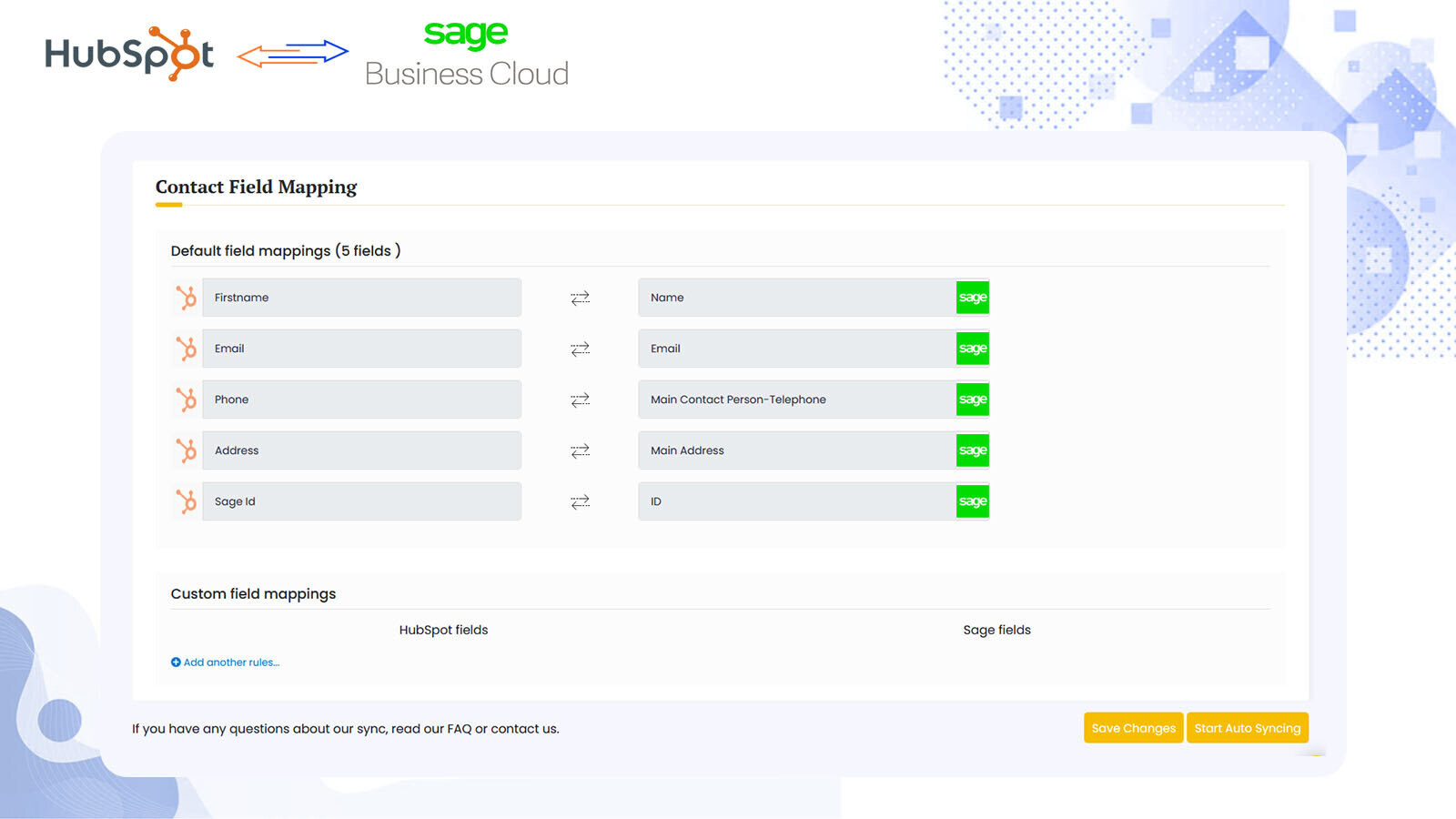The height and width of the screenshot is (819, 1456).
Task: Click the Sage badge on ID field
Action: pos(972,501)
